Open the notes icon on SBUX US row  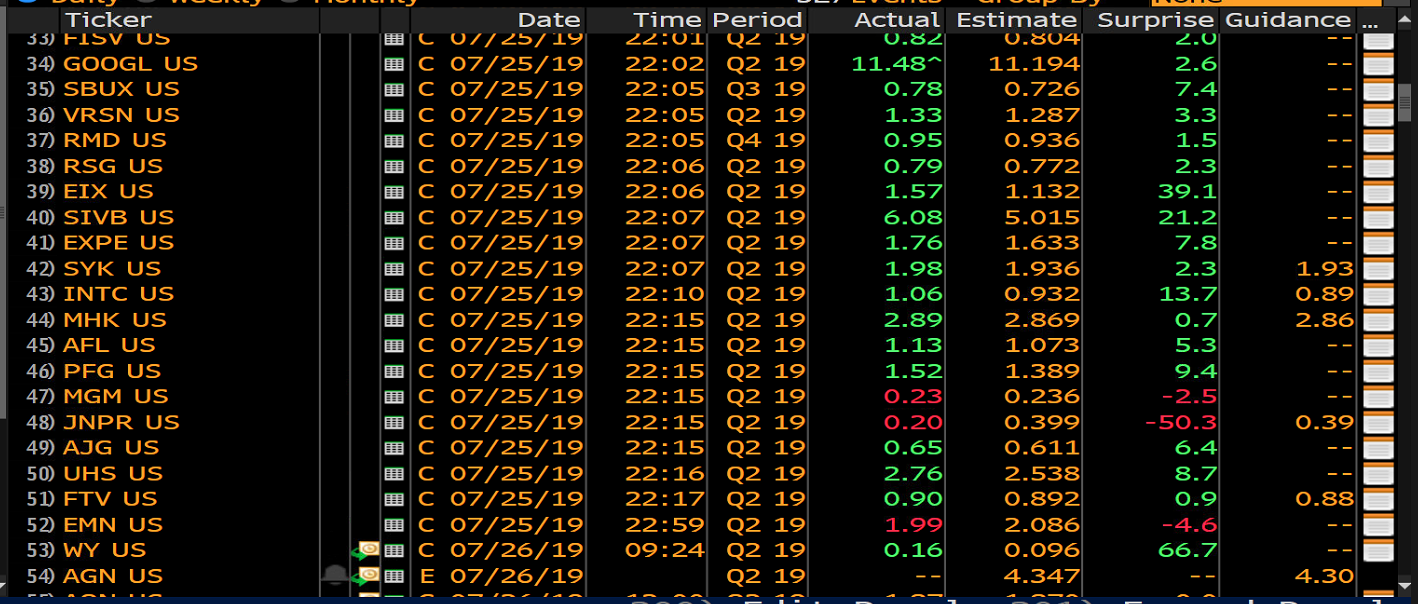click(x=1378, y=90)
